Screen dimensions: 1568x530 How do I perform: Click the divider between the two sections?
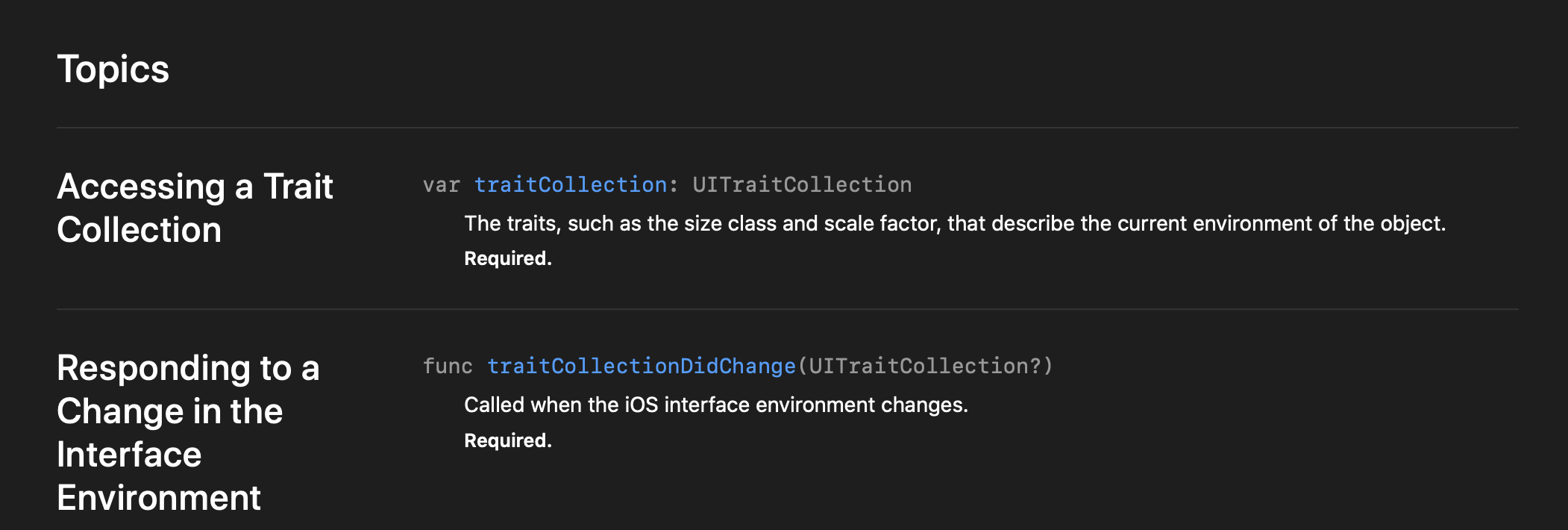point(787,309)
